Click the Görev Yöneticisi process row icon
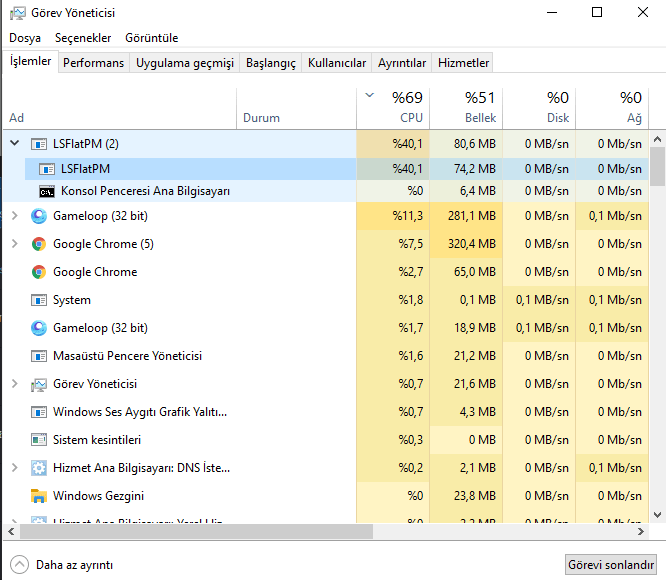 [x=39, y=384]
